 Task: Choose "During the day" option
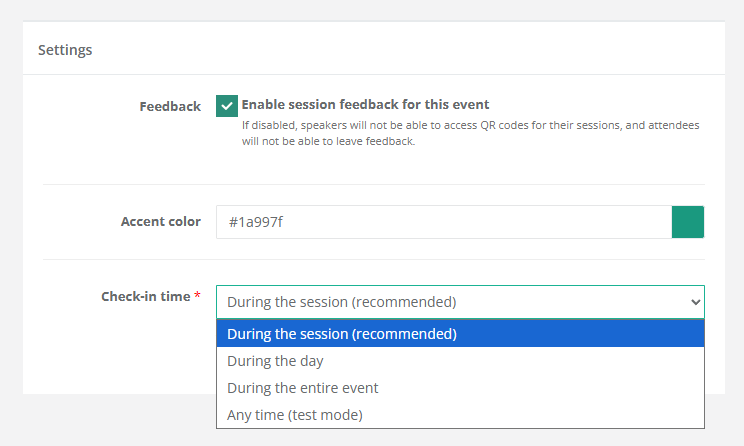[x=275, y=361]
